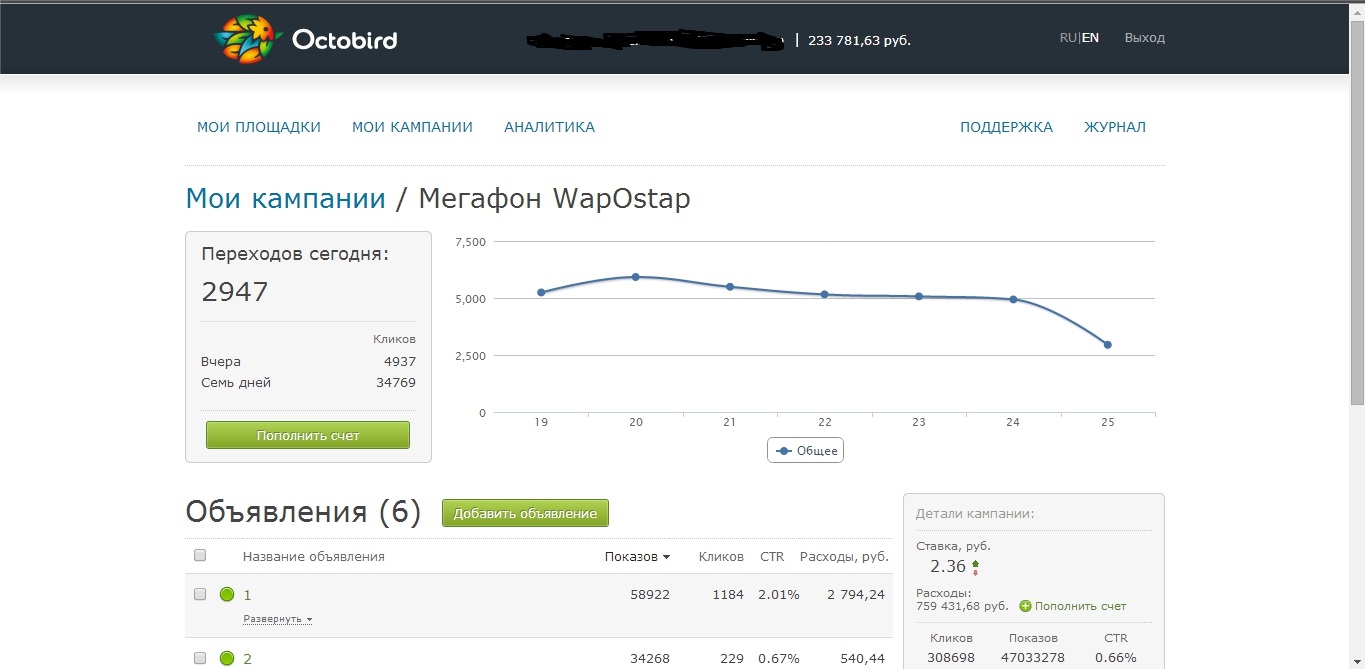Click chart data point for day 19
The width and height of the screenshot is (1365, 669).
(541, 292)
